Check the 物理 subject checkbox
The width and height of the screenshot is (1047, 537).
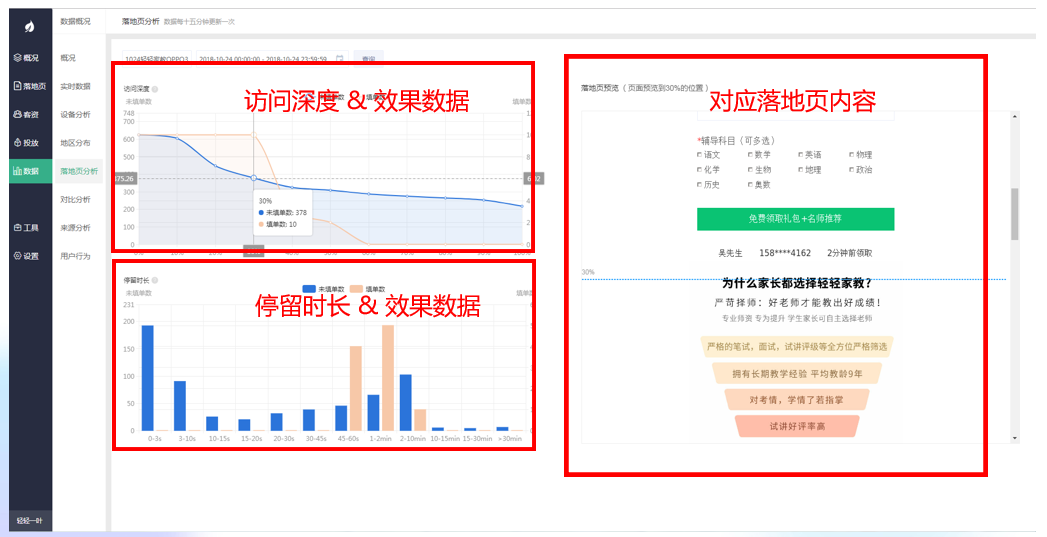pos(852,155)
